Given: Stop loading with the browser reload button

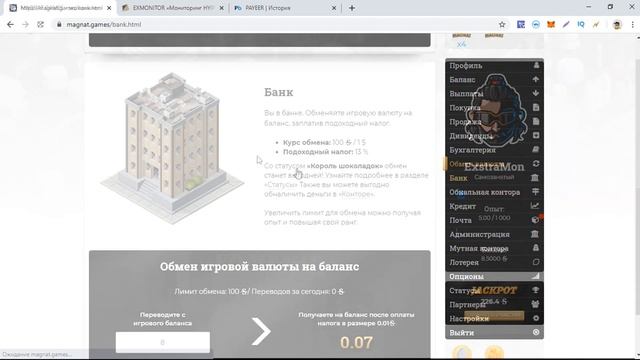Looking at the screenshot, I should pyautogui.click(x=40, y=24).
